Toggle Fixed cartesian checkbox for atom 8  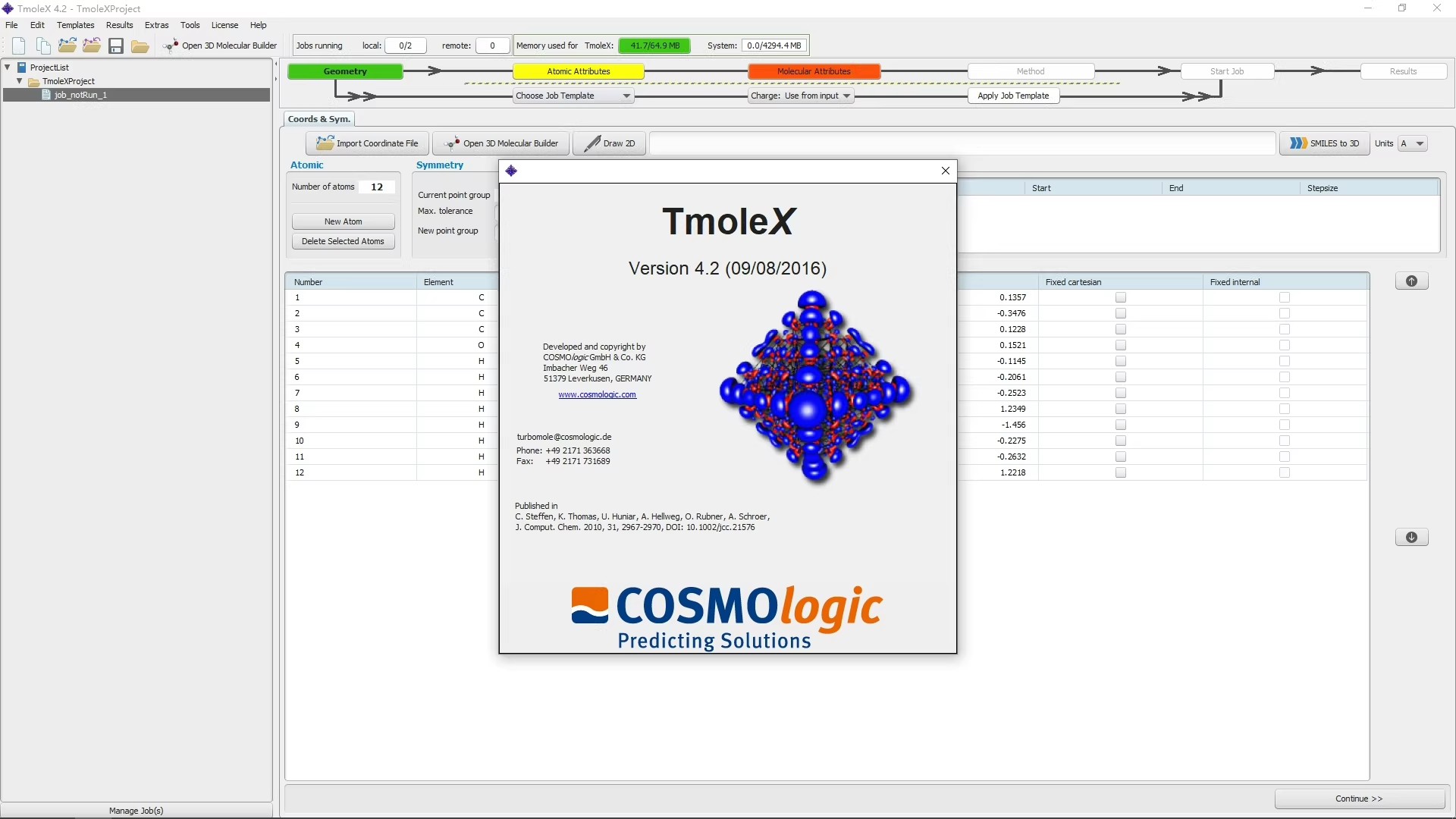tap(1121, 409)
